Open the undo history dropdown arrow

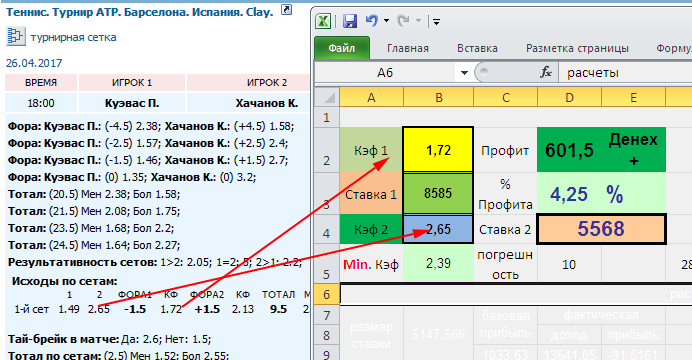[x=386, y=21]
